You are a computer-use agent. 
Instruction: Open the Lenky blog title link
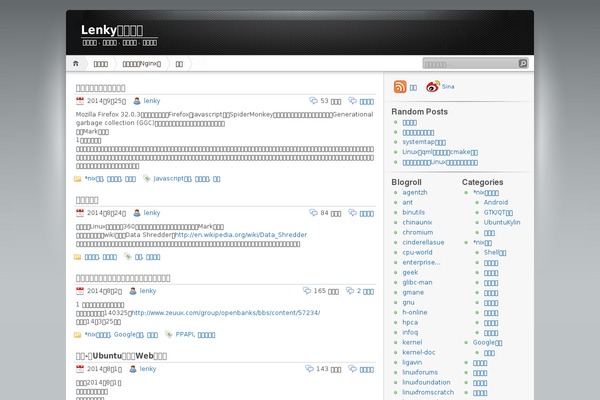click(x=112, y=30)
